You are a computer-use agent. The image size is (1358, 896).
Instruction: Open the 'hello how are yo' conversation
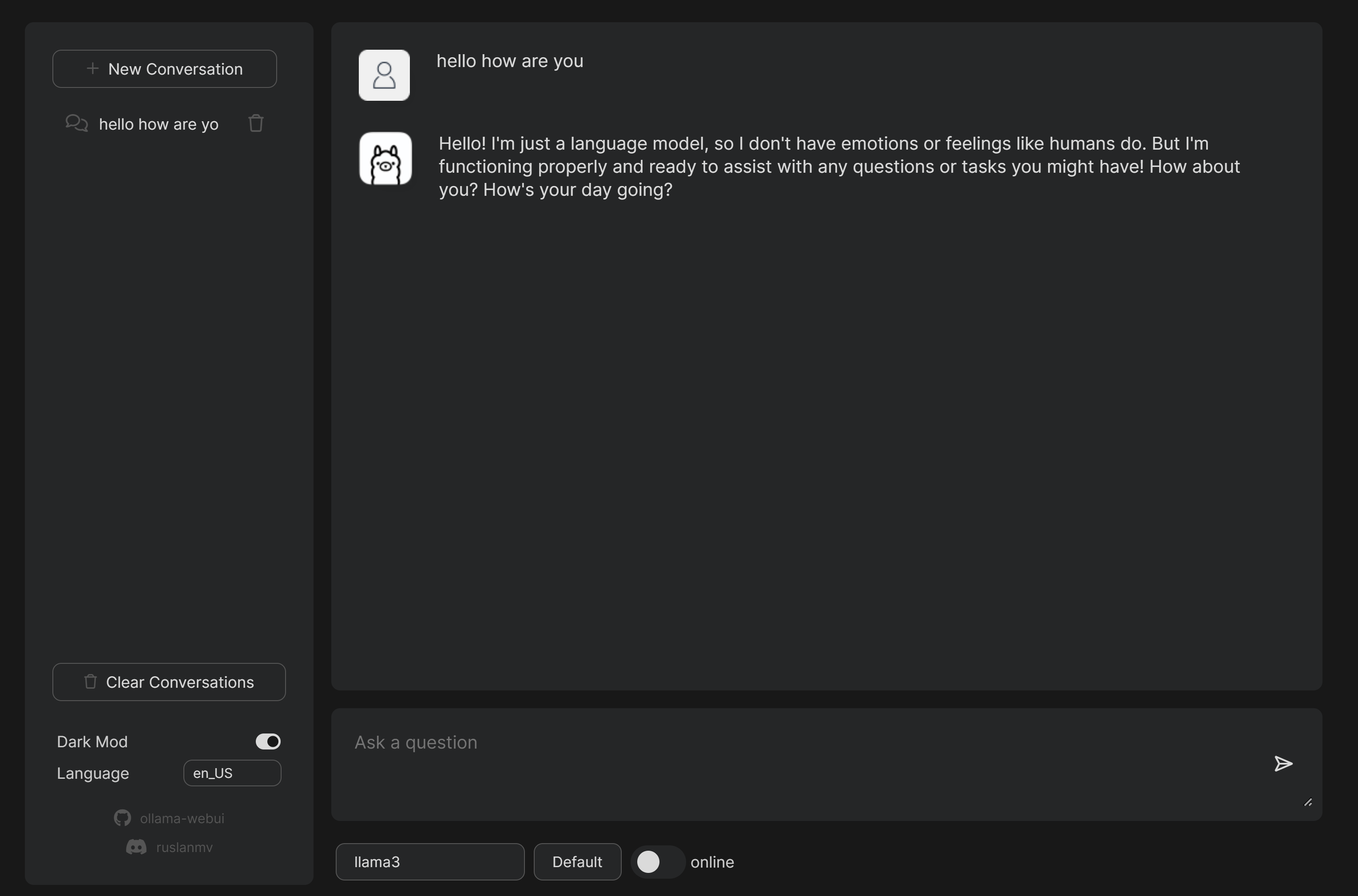pyautogui.click(x=159, y=124)
